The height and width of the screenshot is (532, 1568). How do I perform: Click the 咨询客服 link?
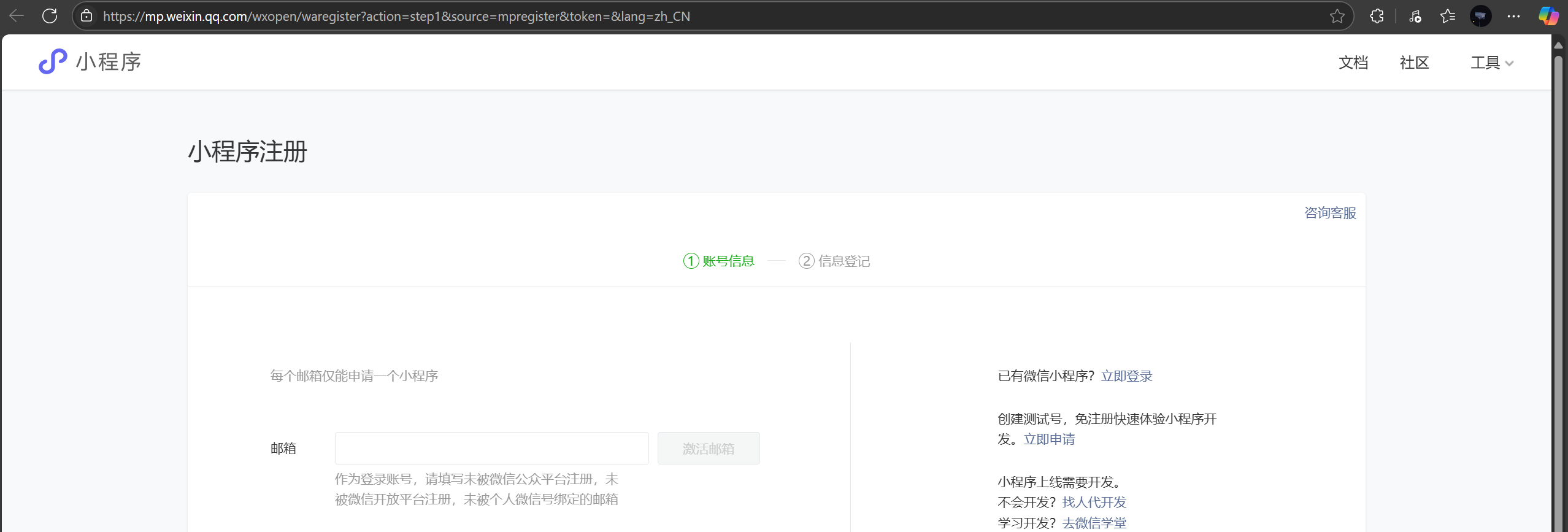pyautogui.click(x=1329, y=213)
